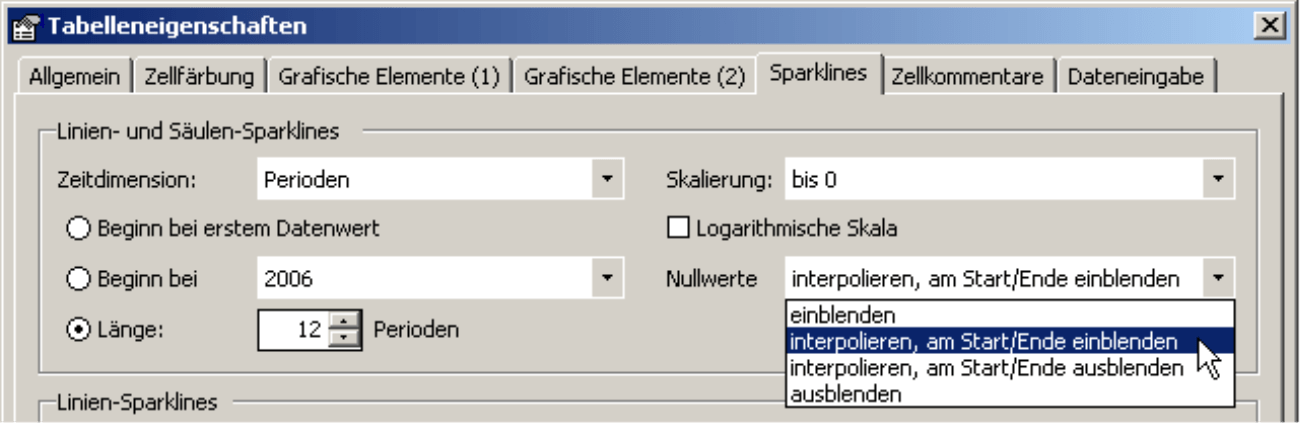Screen dimensions: 1300x423
Task: Select the 'Länge' radio button
Action: tap(80, 329)
